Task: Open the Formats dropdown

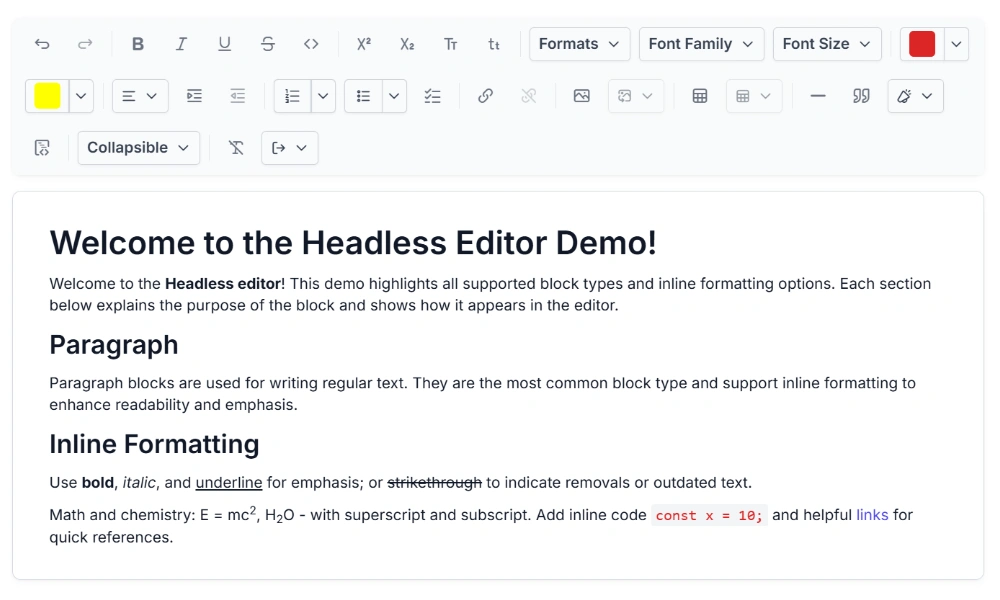Action: click(579, 44)
